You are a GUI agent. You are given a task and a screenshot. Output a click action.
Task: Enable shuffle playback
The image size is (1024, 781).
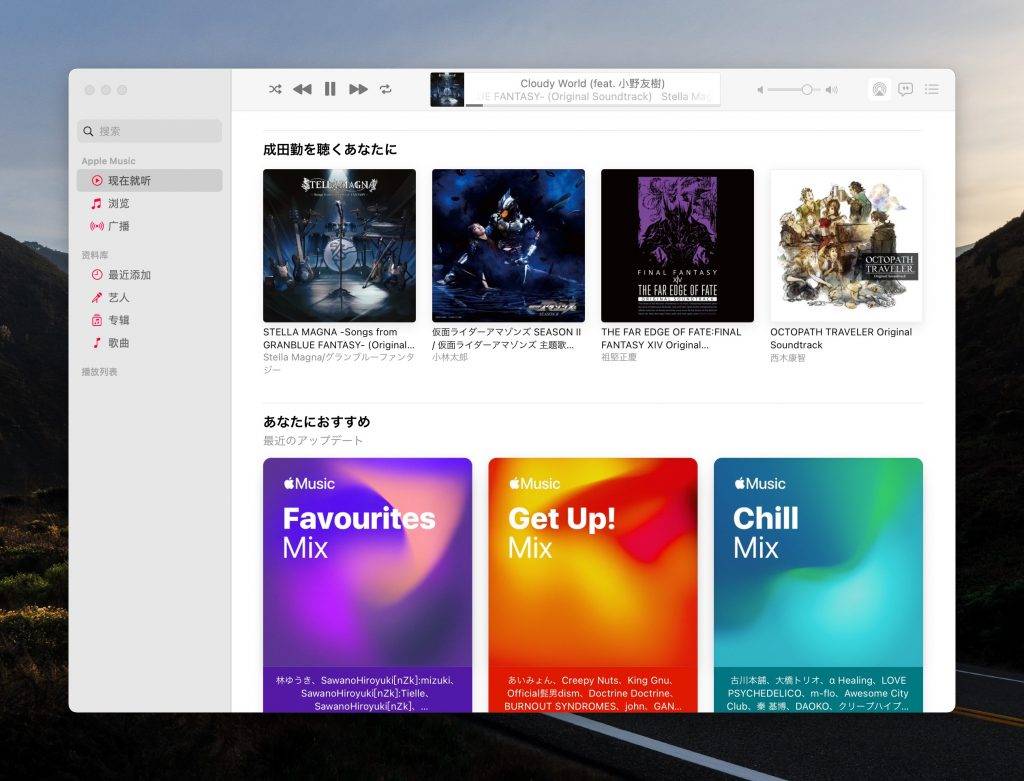point(275,89)
